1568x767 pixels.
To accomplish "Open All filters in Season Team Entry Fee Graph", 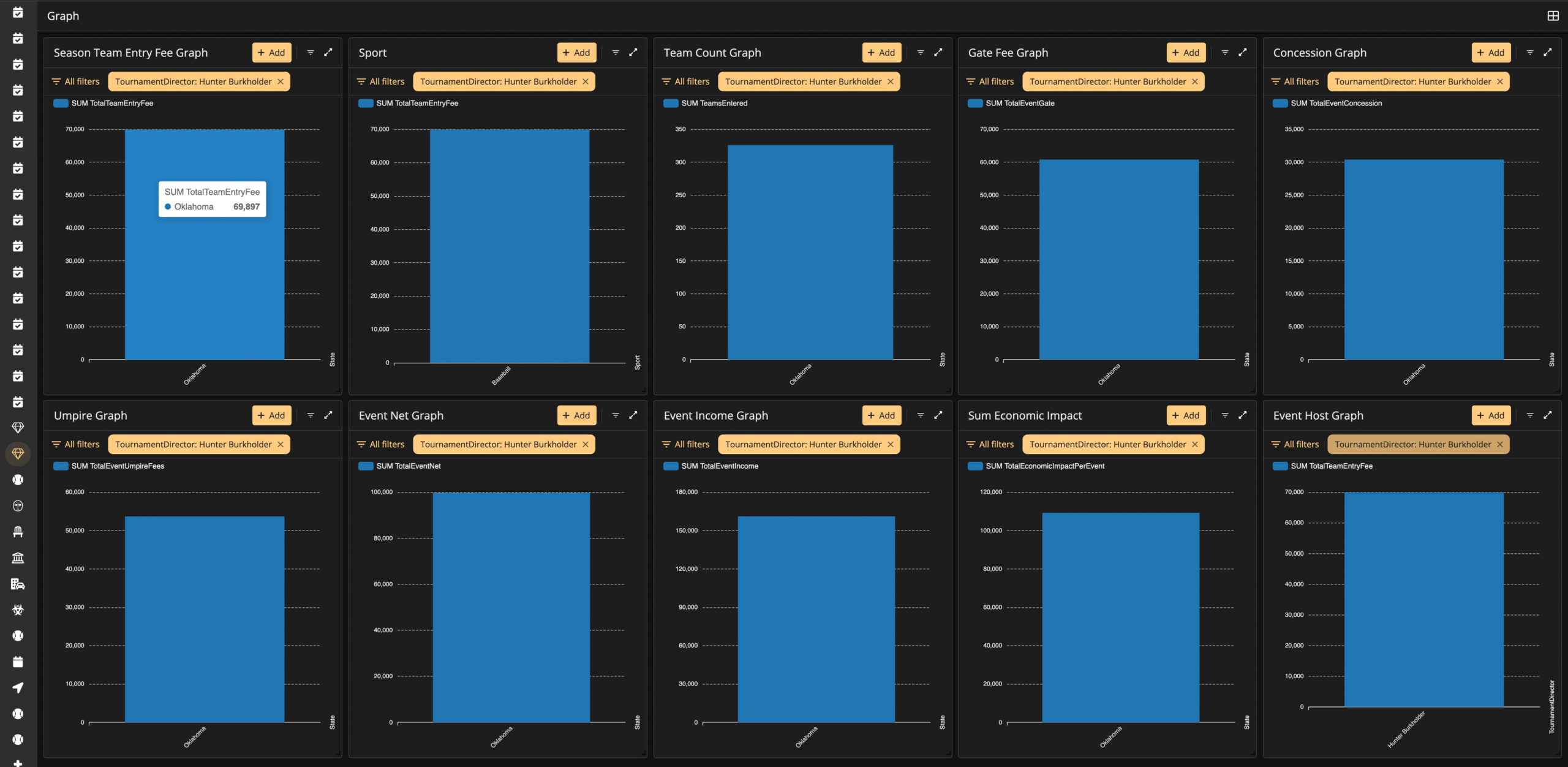I will [75, 81].
